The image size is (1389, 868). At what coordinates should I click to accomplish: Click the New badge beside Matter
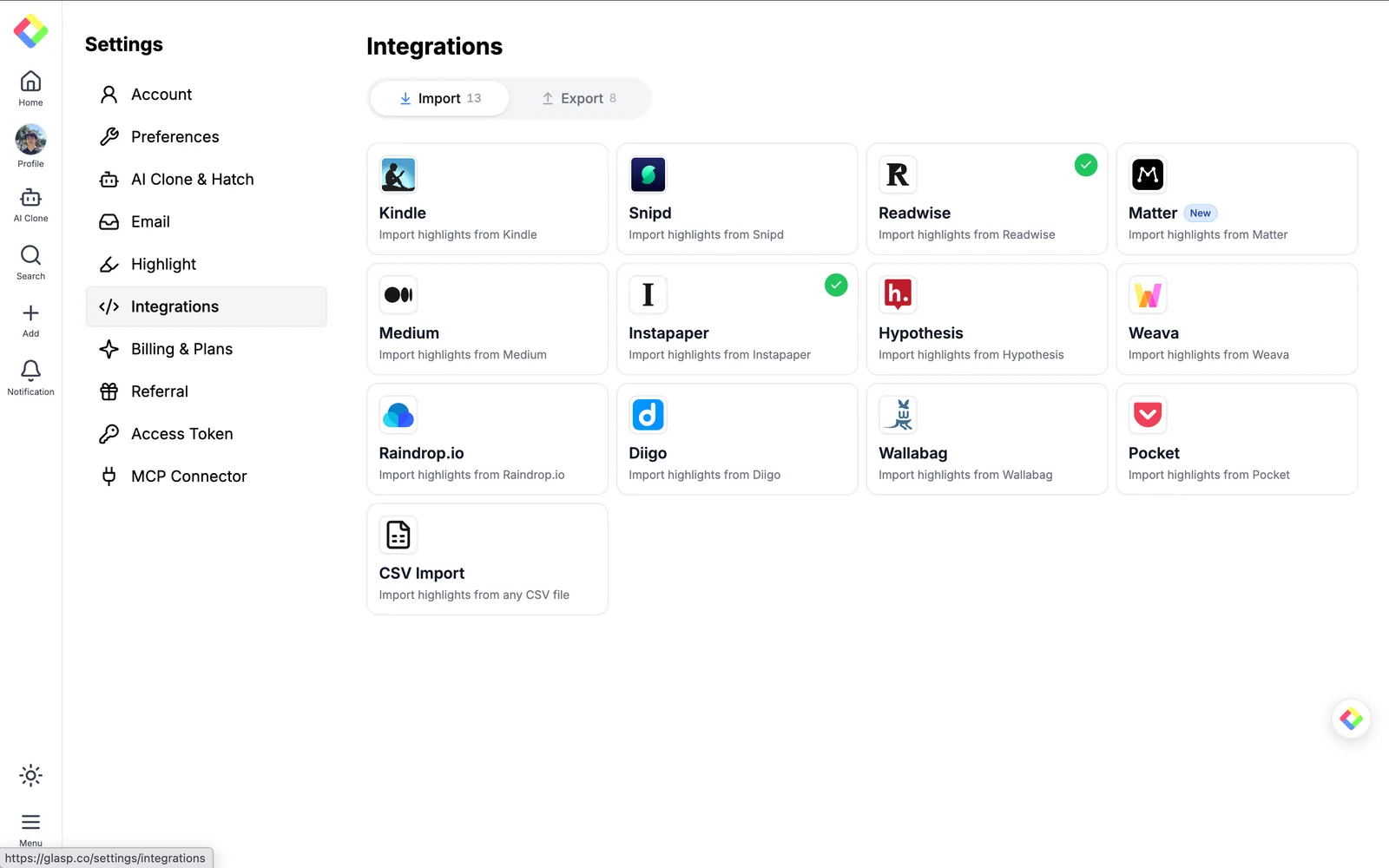[1201, 214]
